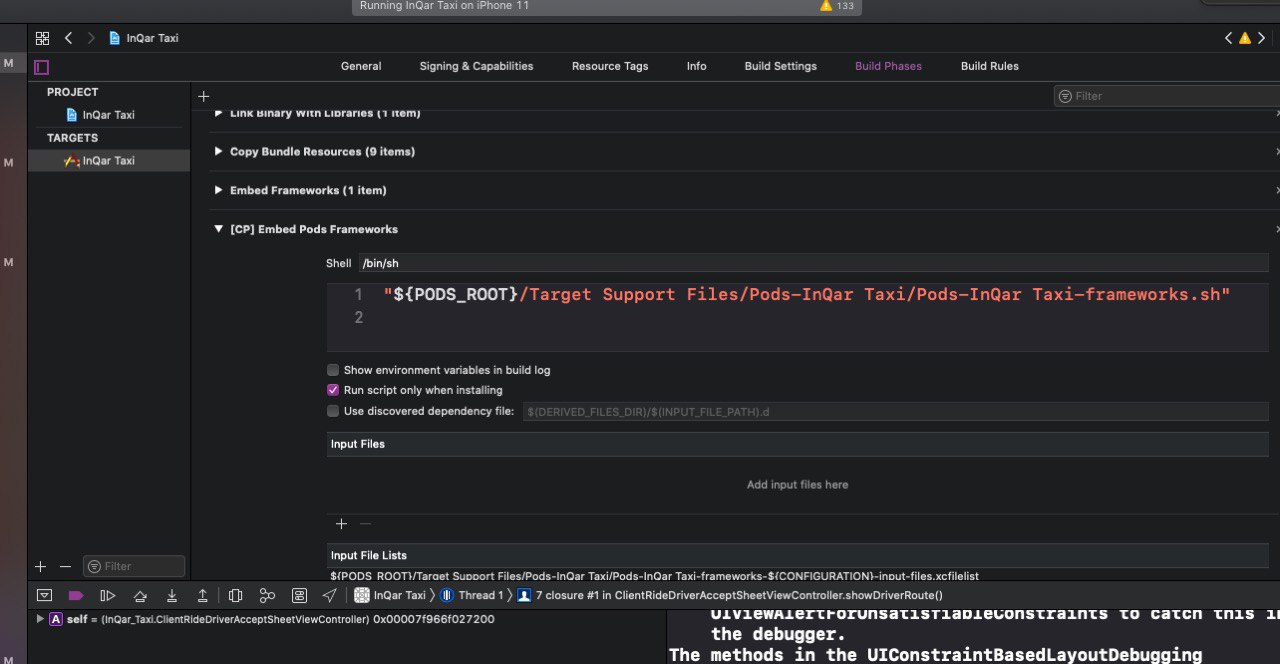Click the dependency file path field
This screenshot has height=664, width=1280.
[x=896, y=411]
